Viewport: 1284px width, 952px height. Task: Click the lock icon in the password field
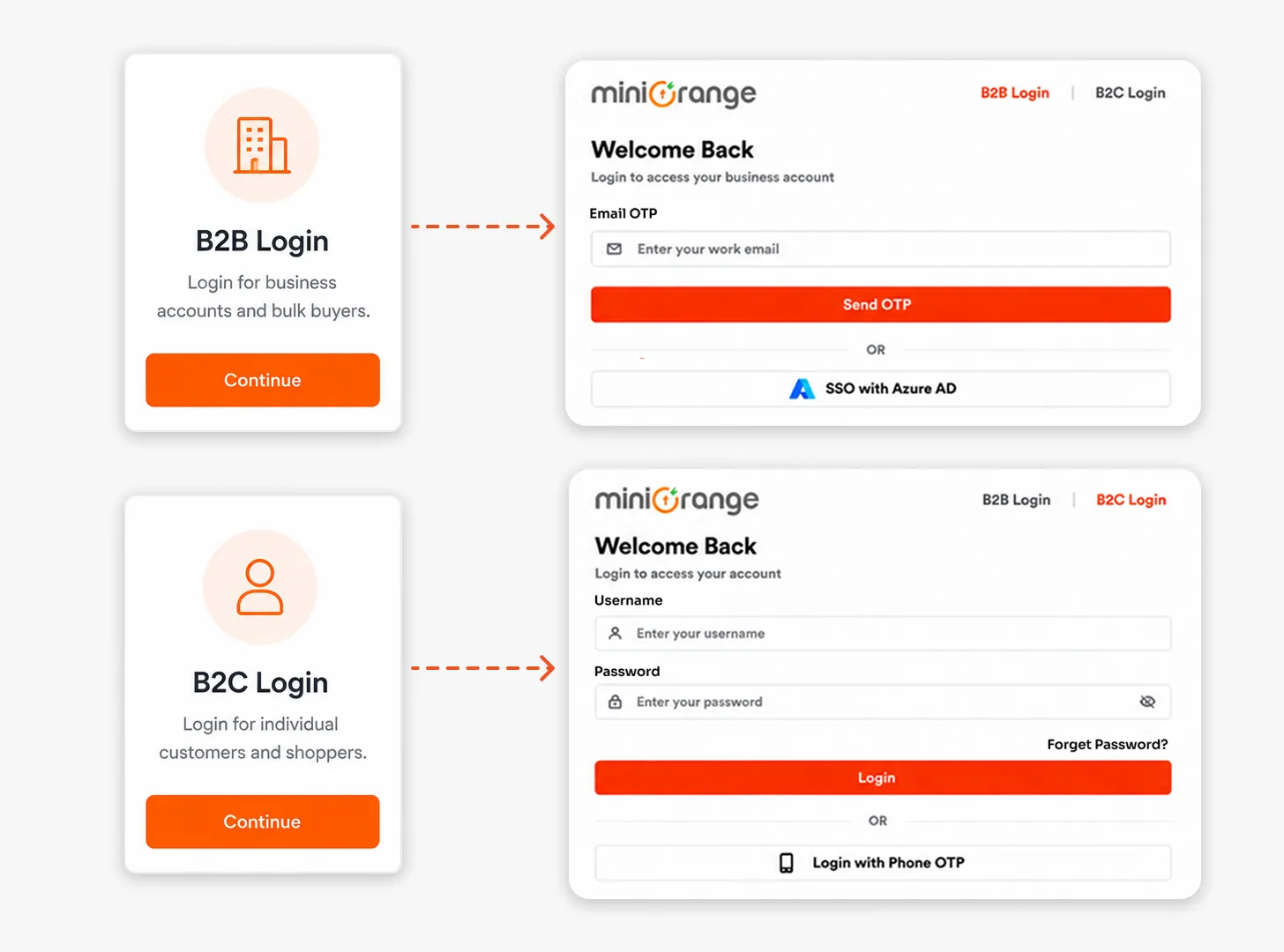pos(616,702)
